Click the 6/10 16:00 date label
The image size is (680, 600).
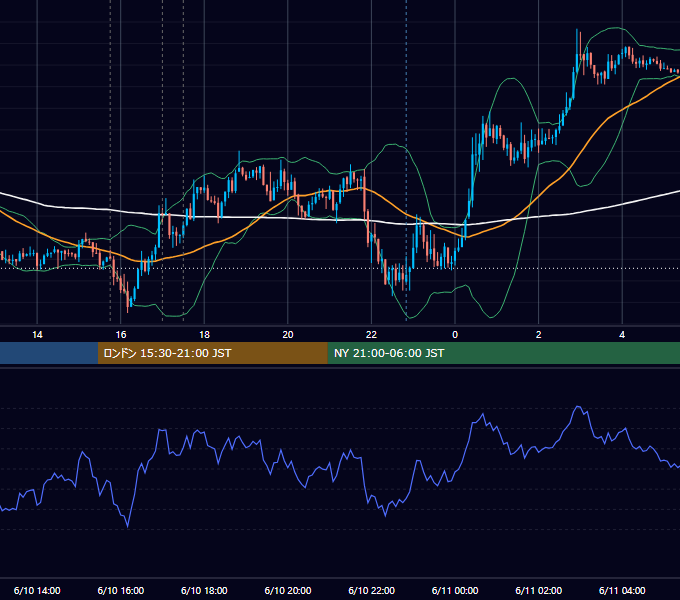pyautogui.click(x=121, y=590)
